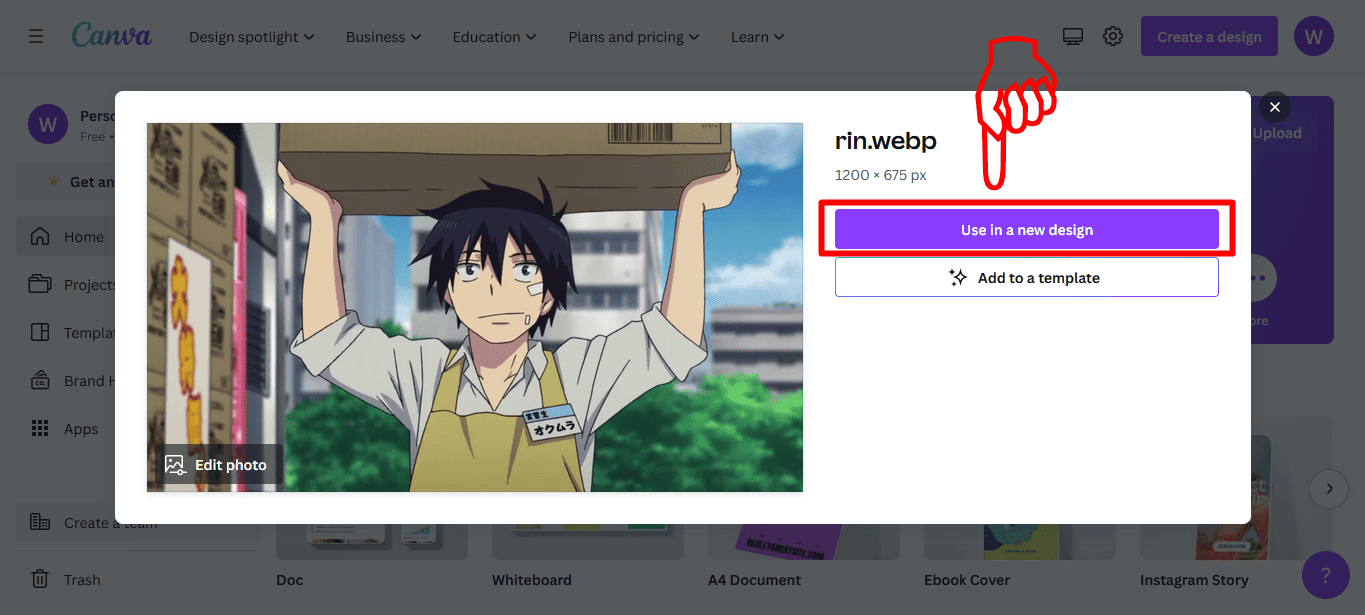Screen dimensions: 1365x615
Task: Open the Trash bin icon
Action: [x=40, y=579]
